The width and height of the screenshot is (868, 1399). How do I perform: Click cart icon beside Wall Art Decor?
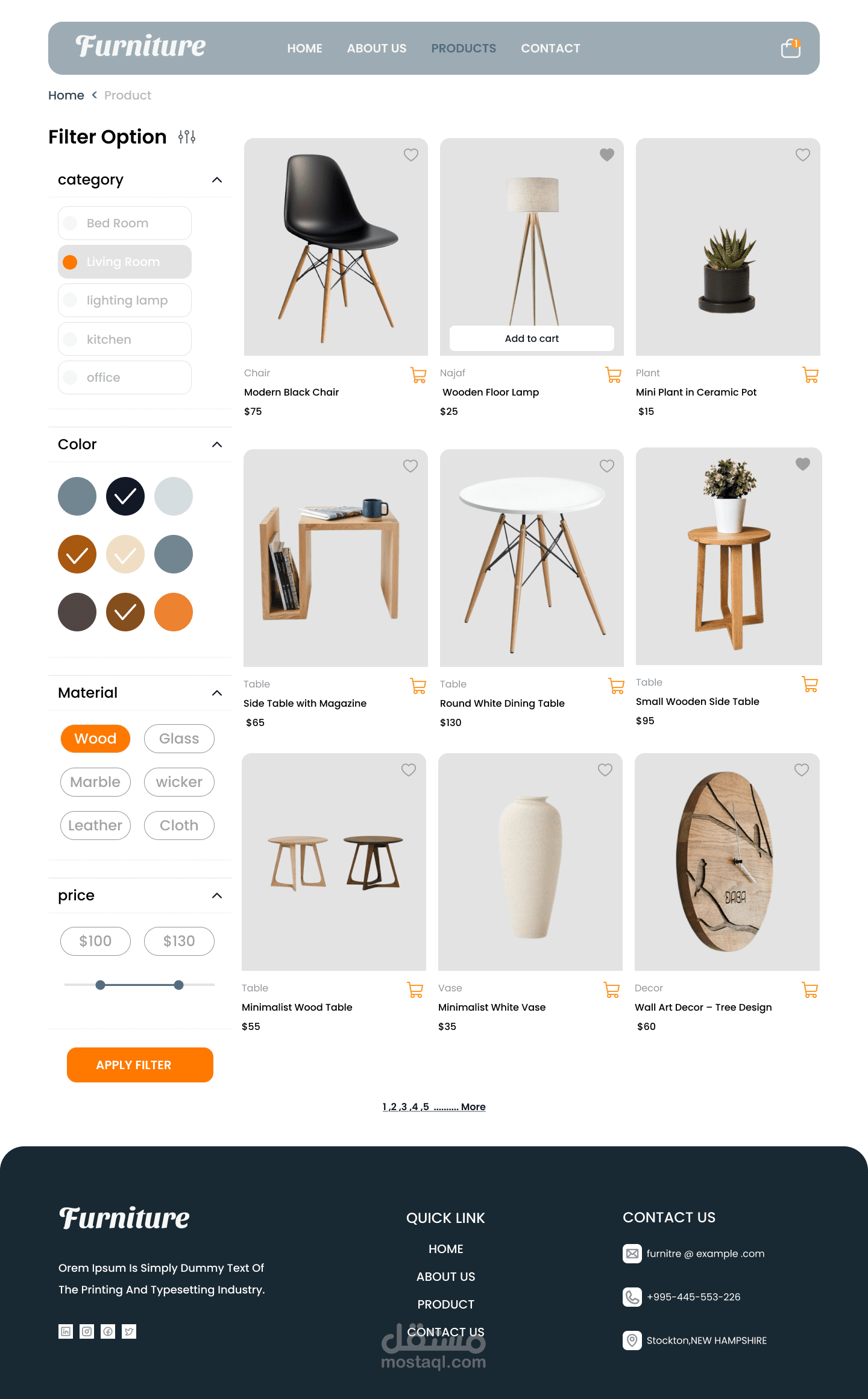[x=810, y=990]
